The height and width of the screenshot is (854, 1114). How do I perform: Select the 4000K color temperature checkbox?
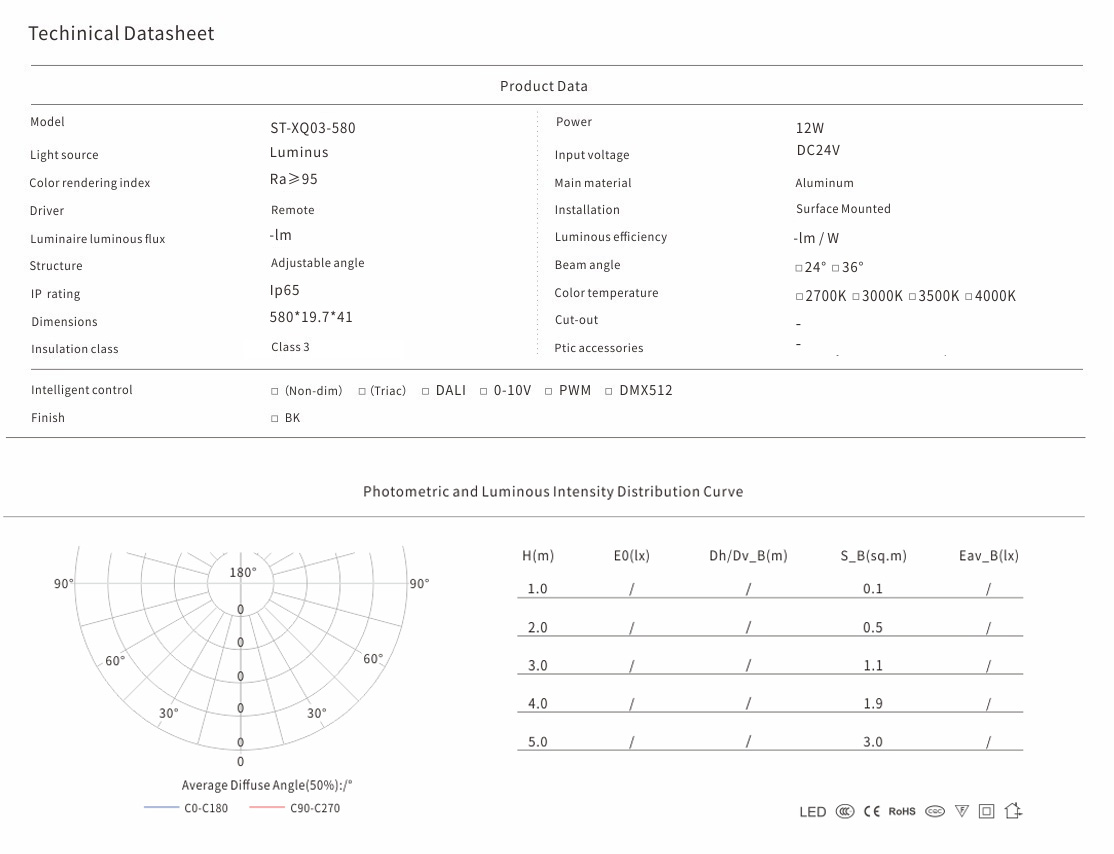coord(968,297)
